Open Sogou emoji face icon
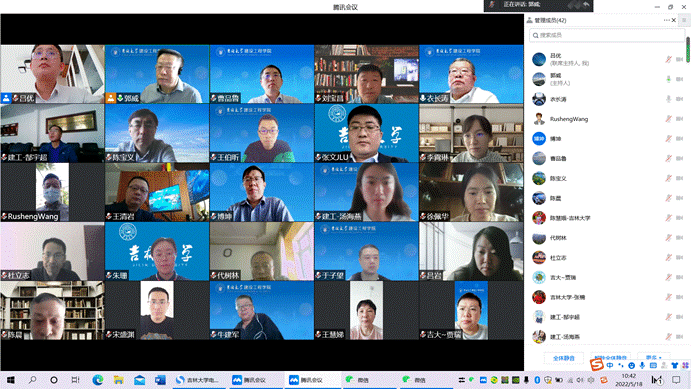This screenshot has width=691, height=389. tap(632, 365)
